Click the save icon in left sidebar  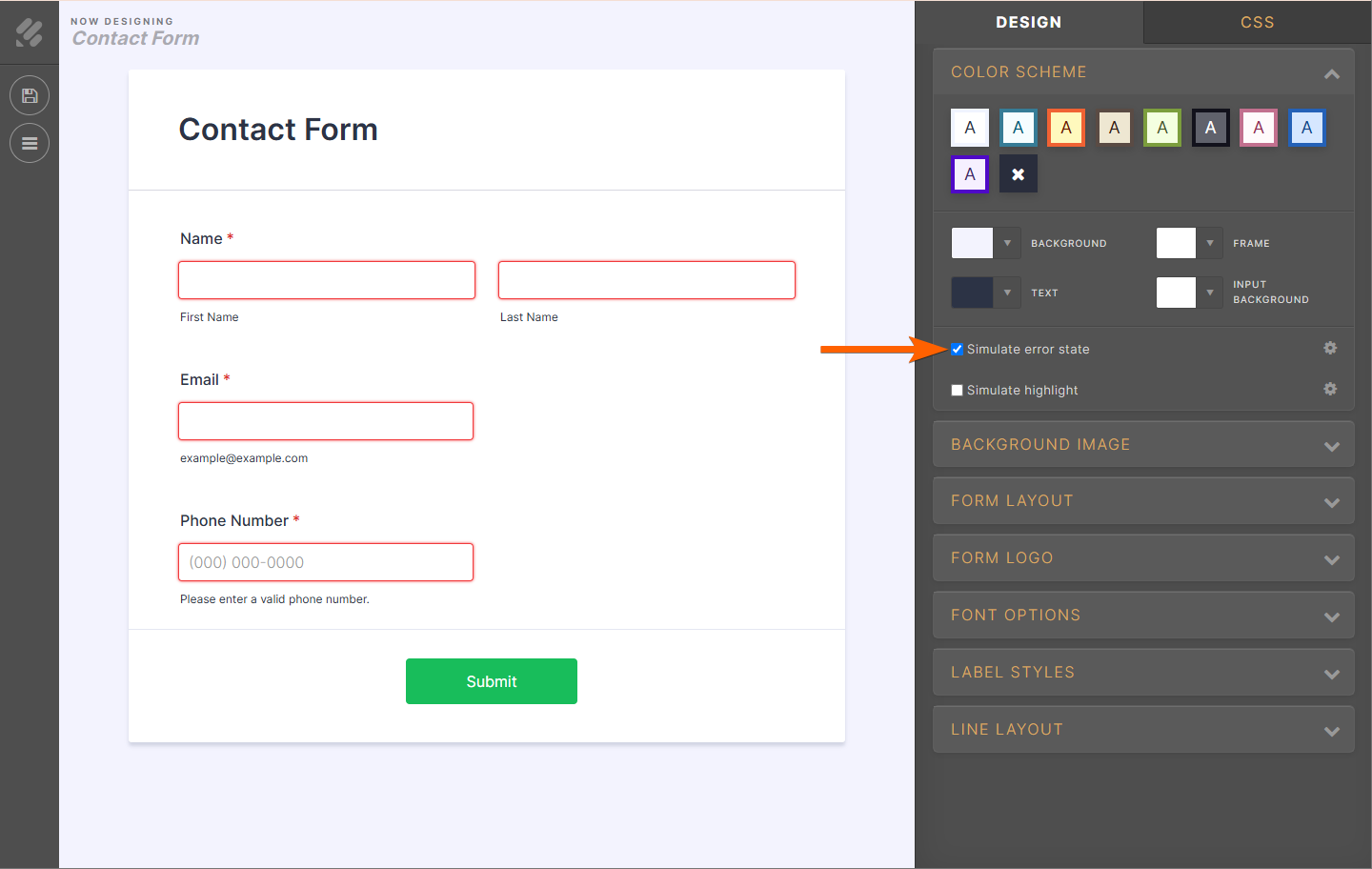pyautogui.click(x=30, y=95)
